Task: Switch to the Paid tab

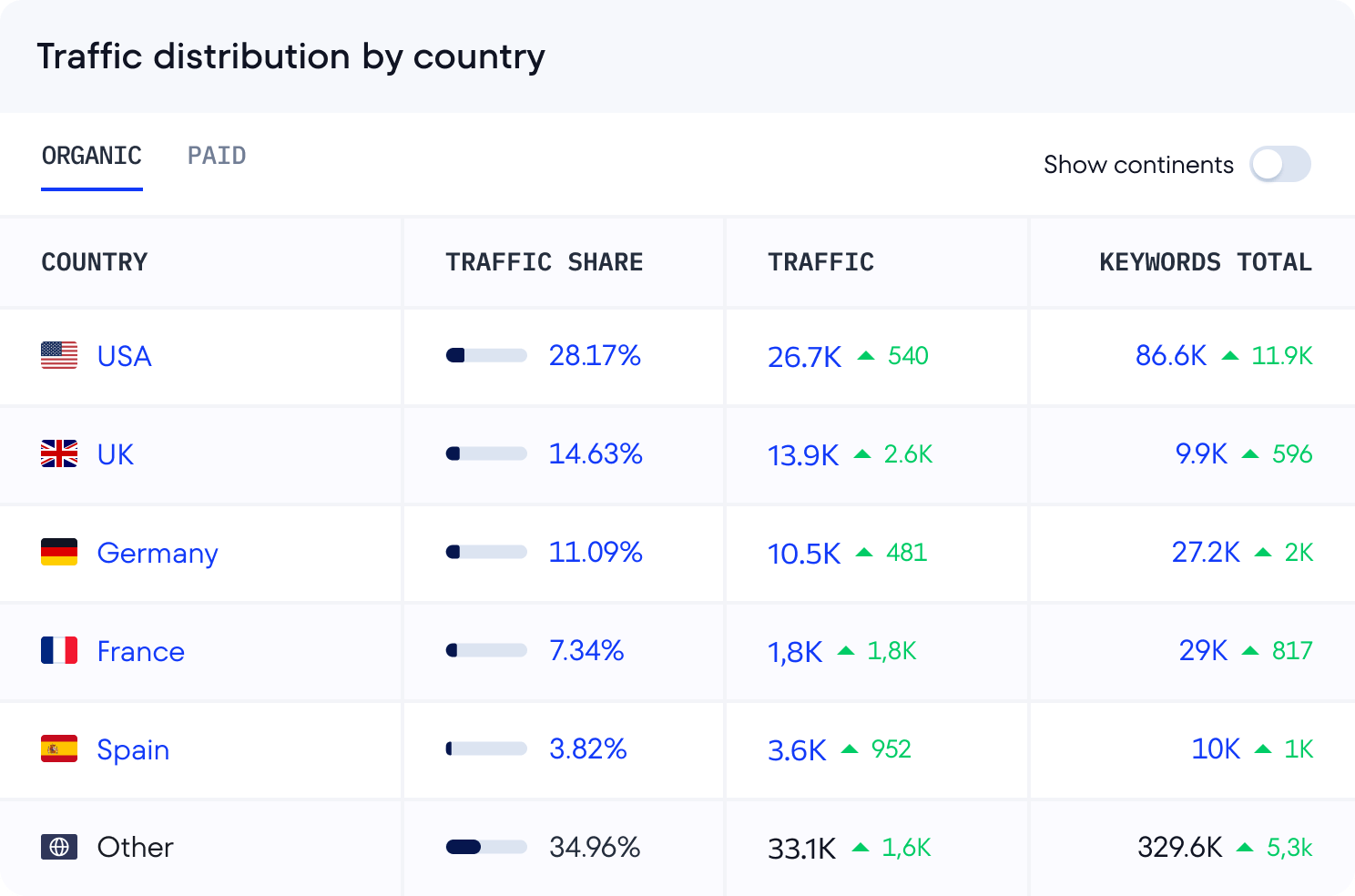Action: tap(217, 156)
